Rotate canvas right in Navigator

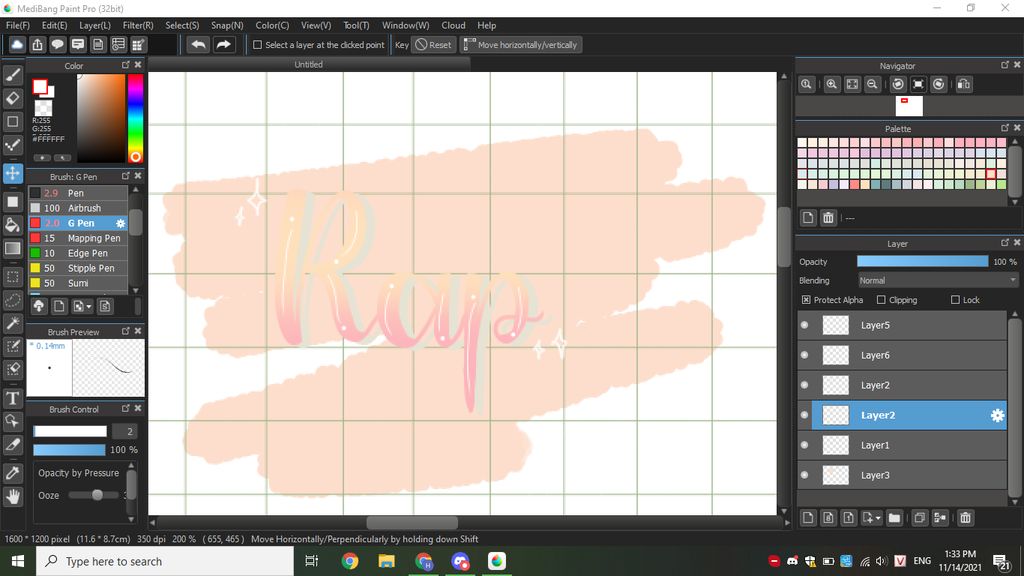tap(938, 84)
